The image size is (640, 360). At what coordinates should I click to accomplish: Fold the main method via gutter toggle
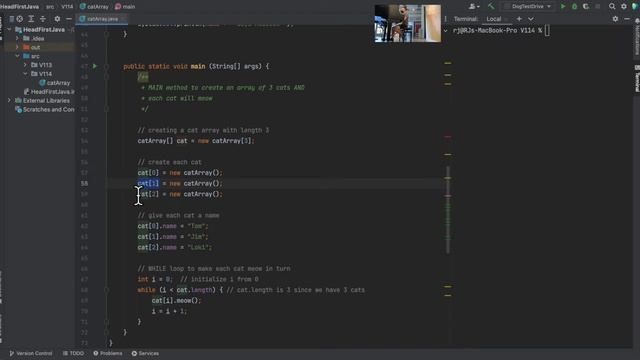click(107, 66)
